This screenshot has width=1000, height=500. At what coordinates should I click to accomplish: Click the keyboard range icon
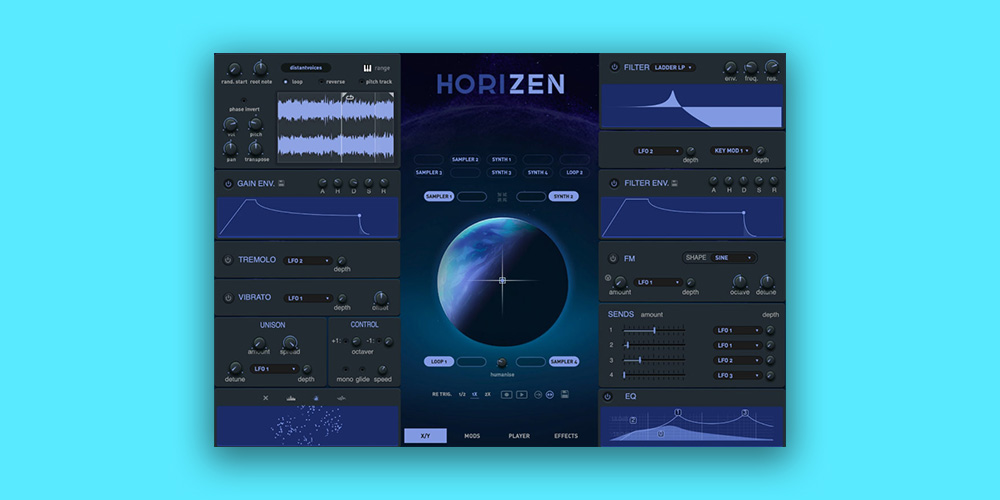pyautogui.click(x=367, y=68)
